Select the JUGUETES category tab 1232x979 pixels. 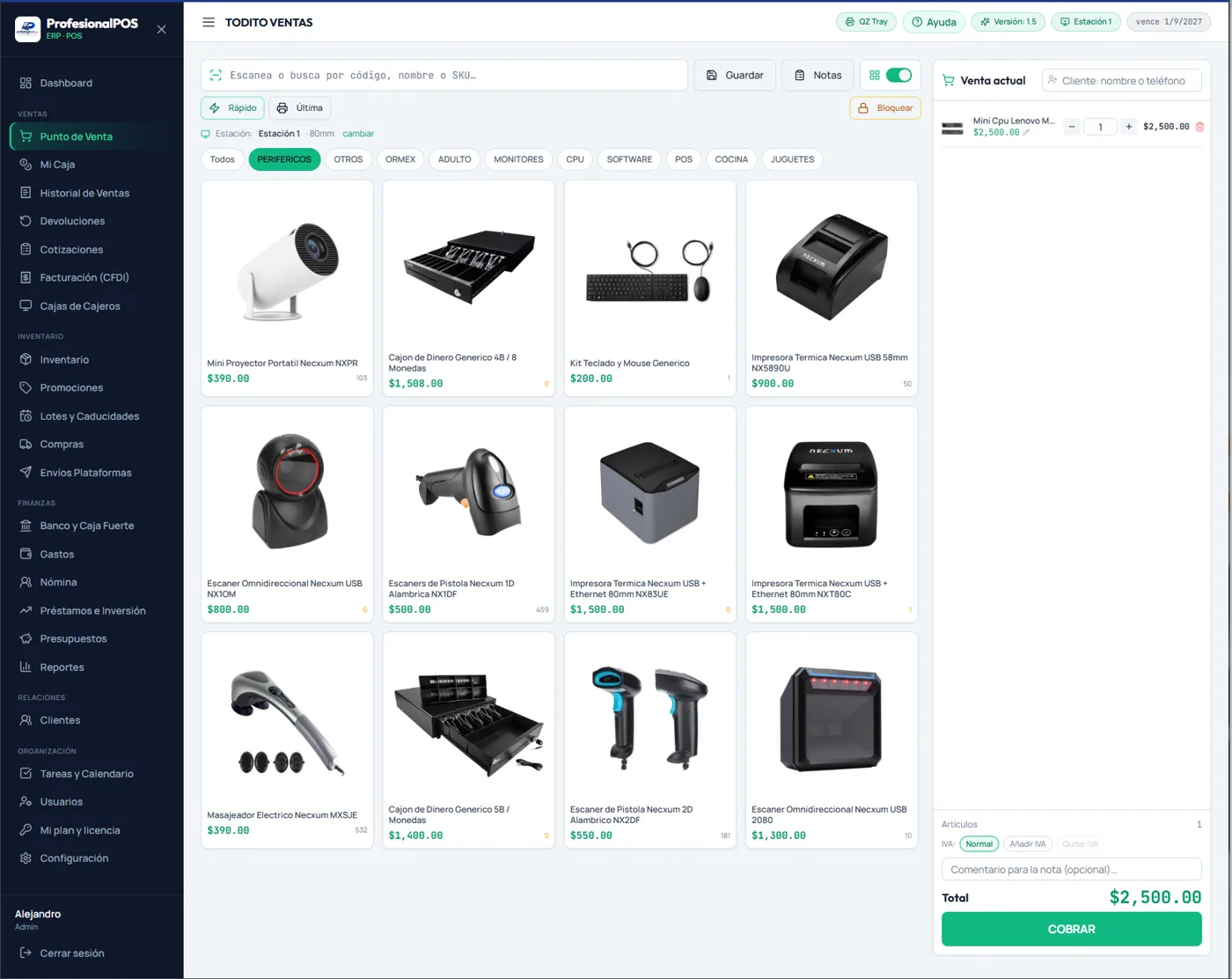pos(792,159)
